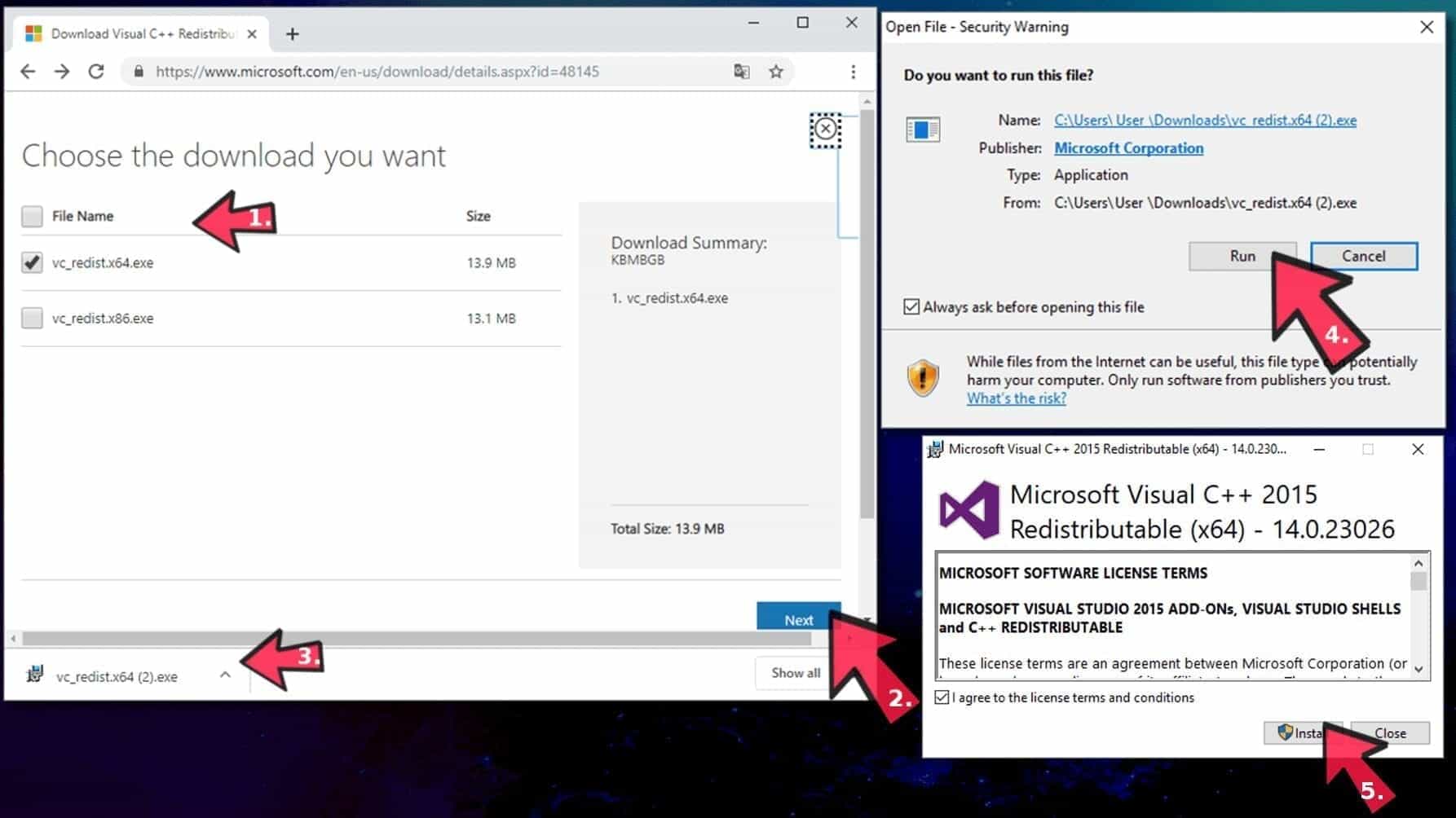Screen dimensions: 1456x818
Task: Click the padlock site info icon
Action: 139,72
